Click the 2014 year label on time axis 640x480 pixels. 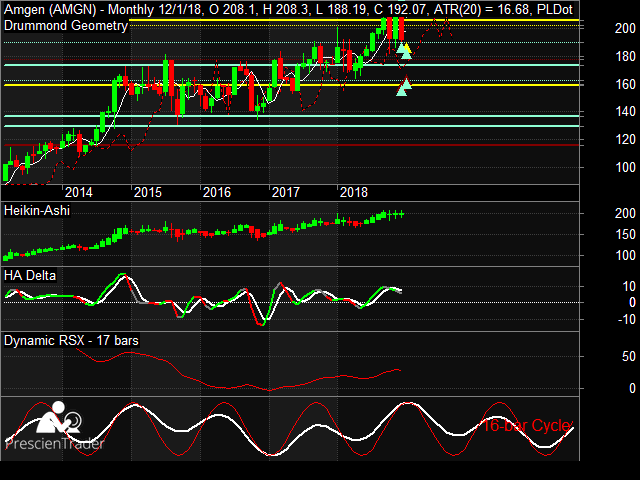pos(79,192)
